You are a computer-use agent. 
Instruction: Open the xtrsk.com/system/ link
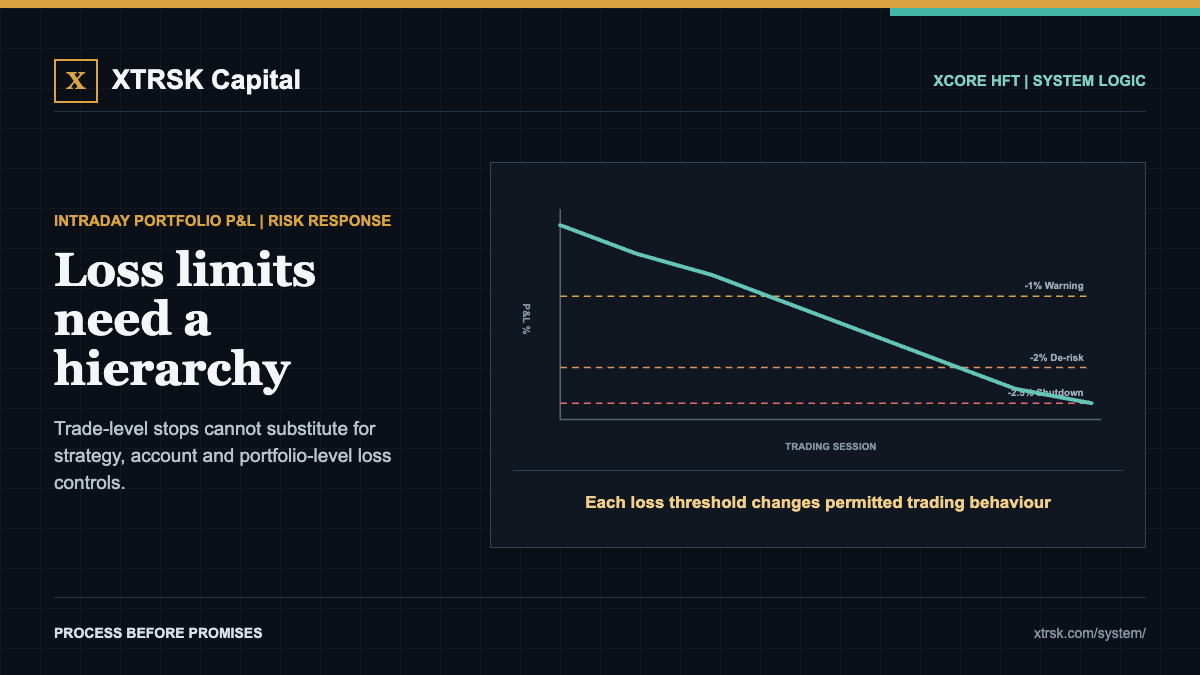pos(1090,633)
